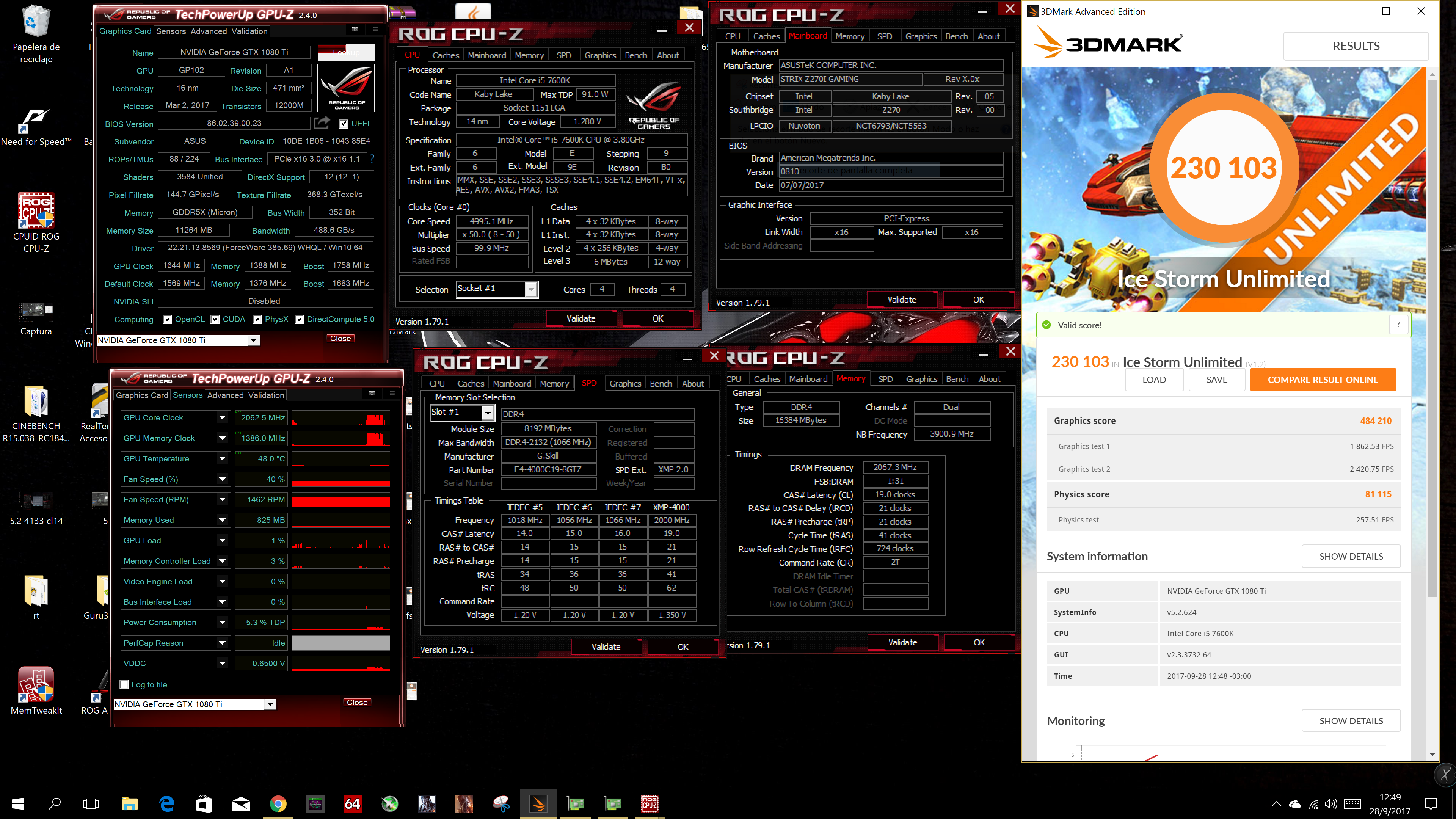Click LOAD button in 3DMark
The height and width of the screenshot is (819, 1456).
coord(1153,380)
